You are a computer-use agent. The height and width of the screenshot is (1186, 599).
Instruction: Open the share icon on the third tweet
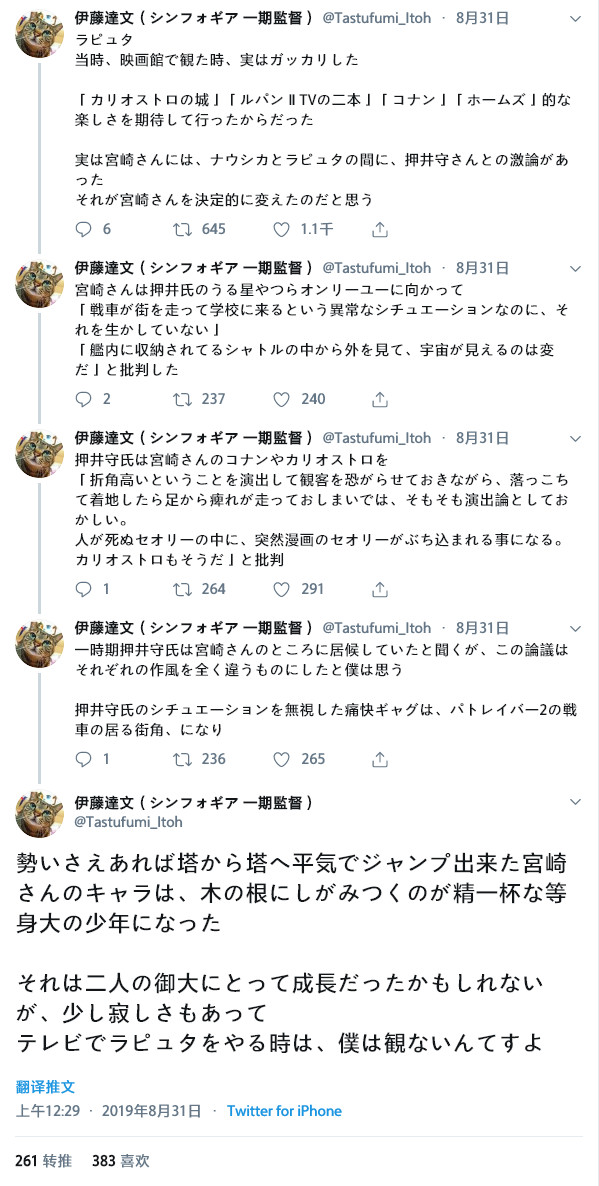380,590
